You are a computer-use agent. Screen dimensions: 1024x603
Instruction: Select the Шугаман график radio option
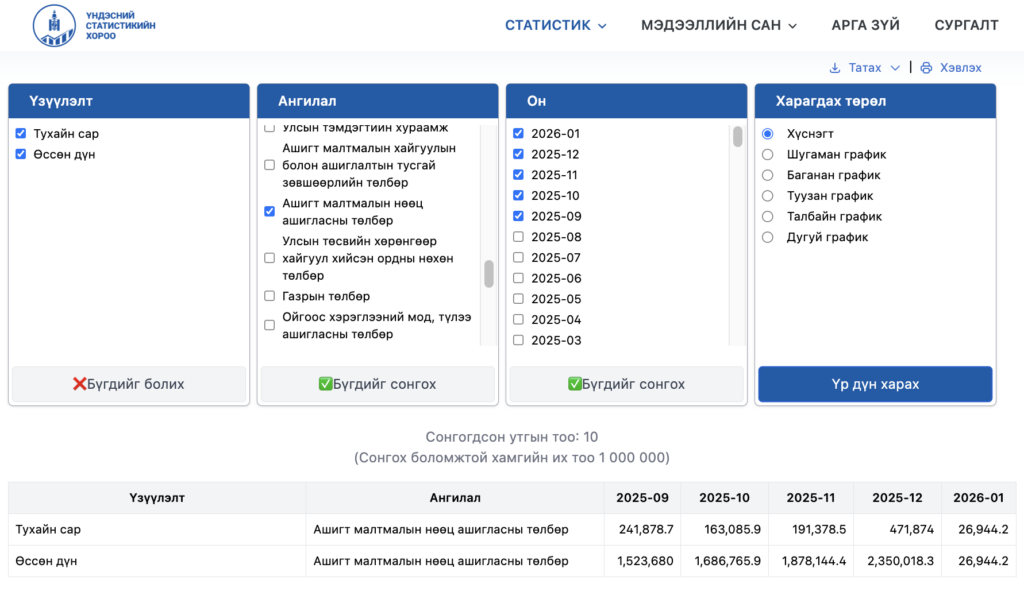[x=768, y=155]
